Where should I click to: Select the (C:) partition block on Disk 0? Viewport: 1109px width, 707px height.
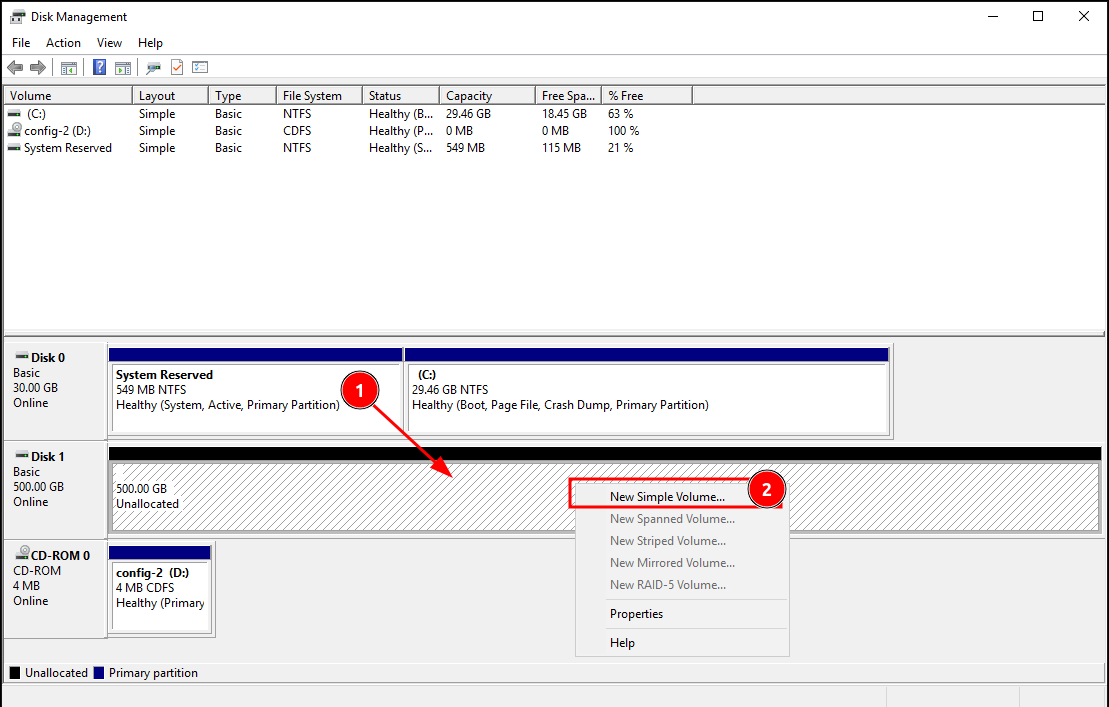tap(646, 390)
